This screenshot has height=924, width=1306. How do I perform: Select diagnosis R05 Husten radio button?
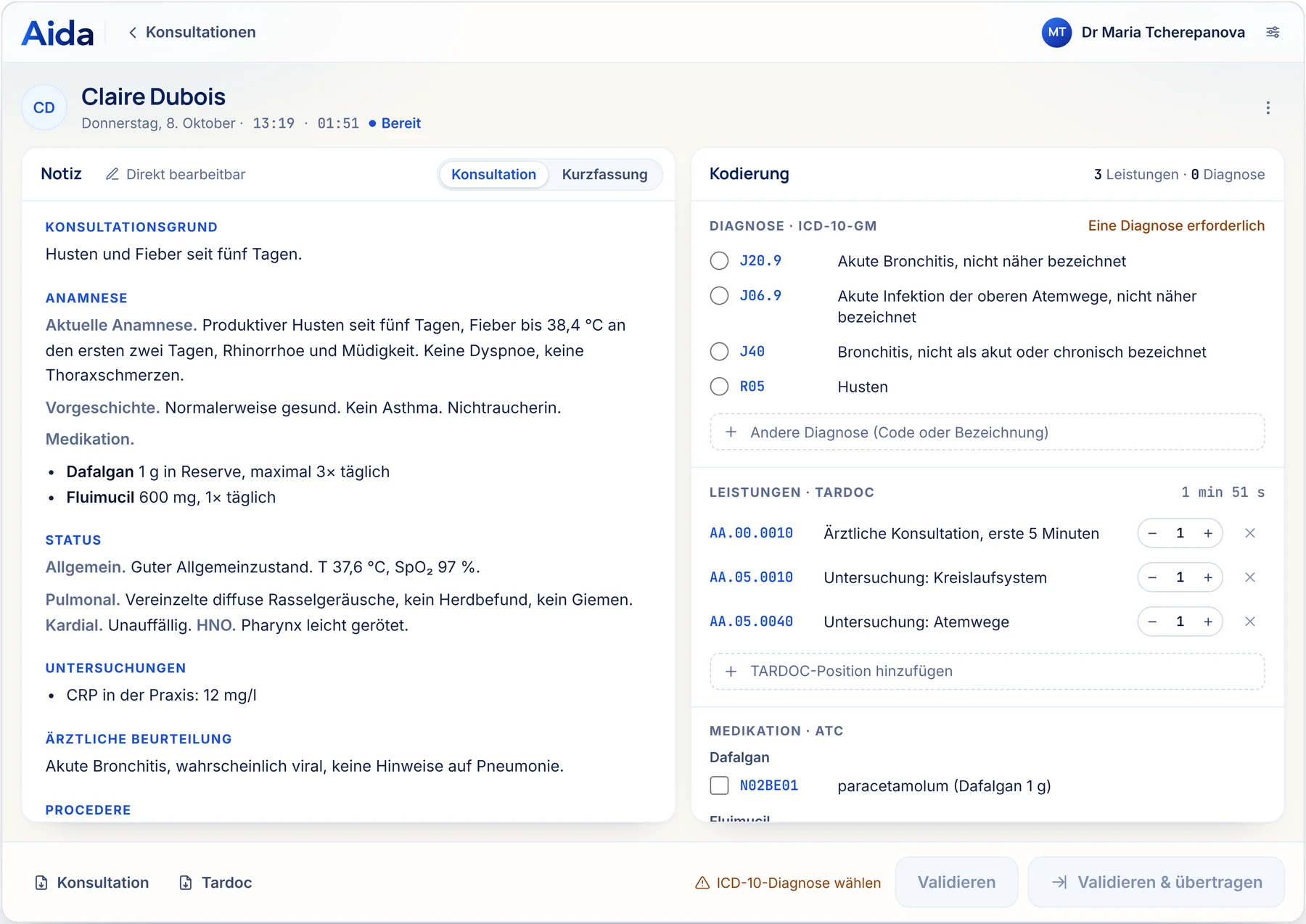719,387
